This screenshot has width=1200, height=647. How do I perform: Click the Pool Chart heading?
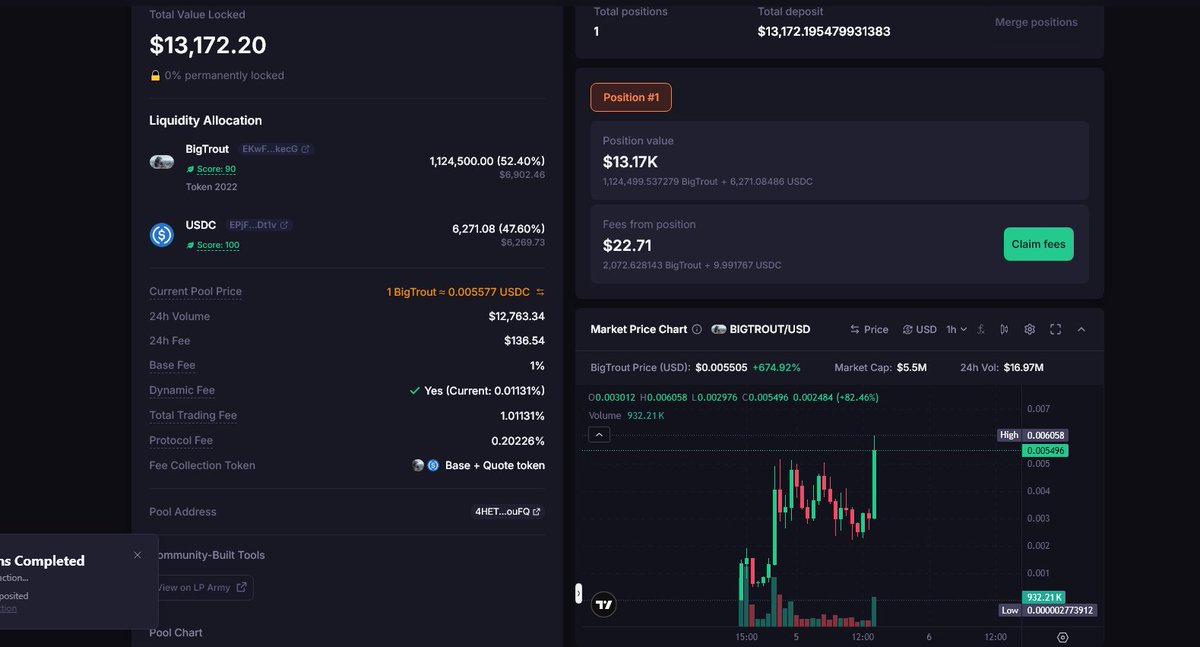click(176, 633)
